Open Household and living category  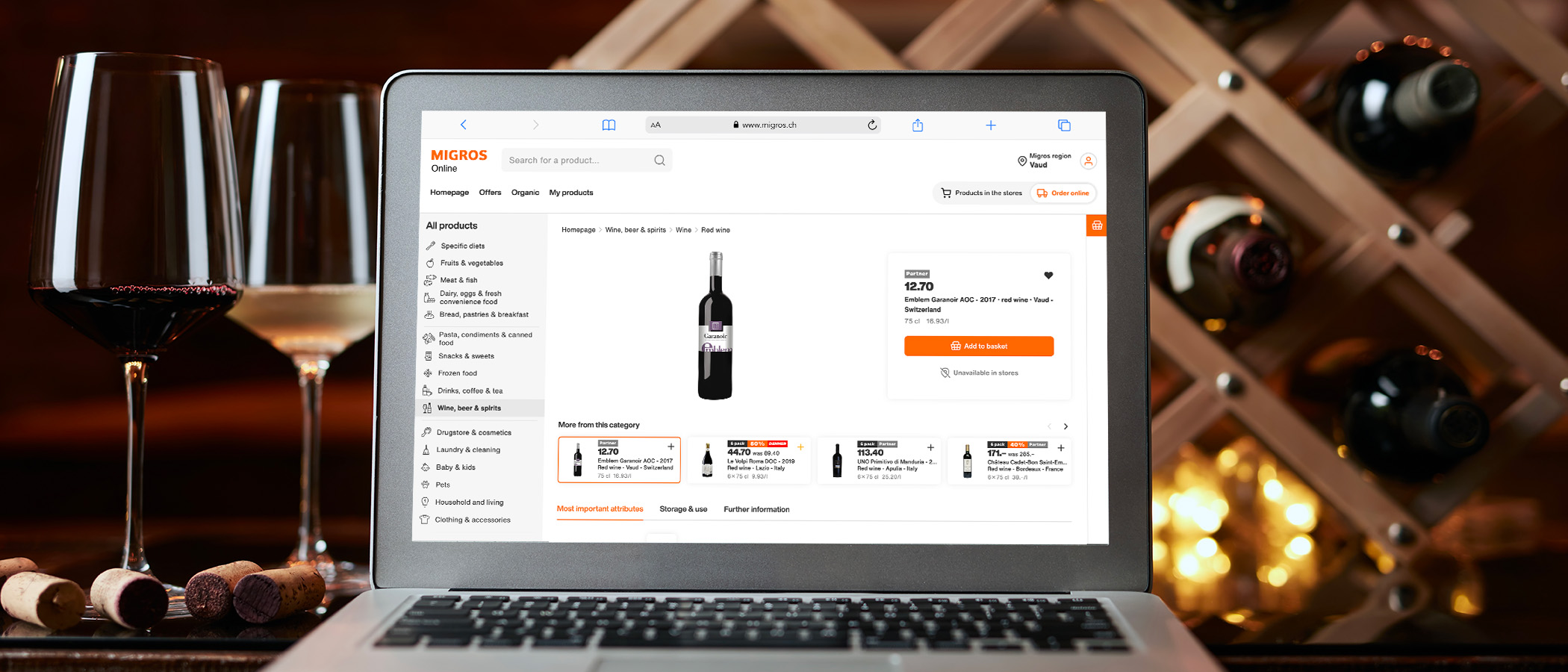pos(469,503)
